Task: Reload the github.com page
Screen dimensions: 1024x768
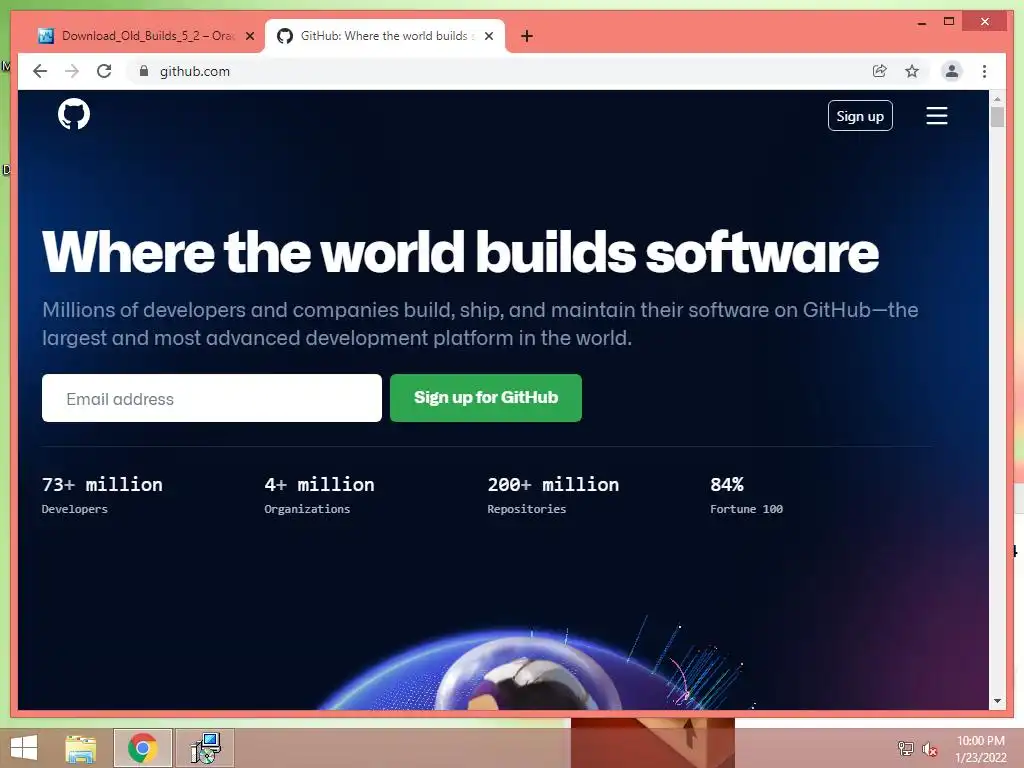Action: click(x=104, y=71)
